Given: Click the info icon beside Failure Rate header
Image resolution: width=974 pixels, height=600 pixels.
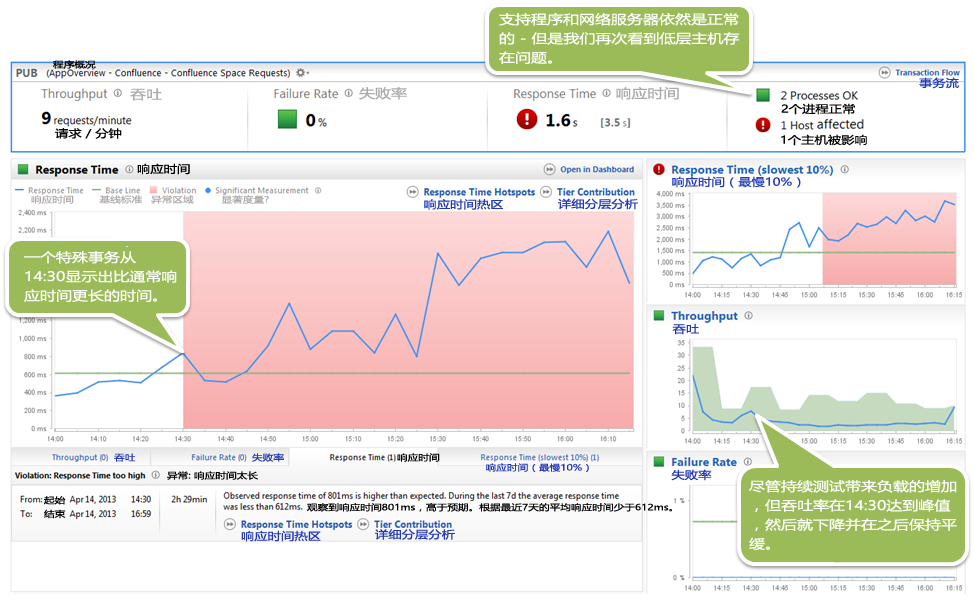Looking at the screenshot, I should pyautogui.click(x=348, y=94).
